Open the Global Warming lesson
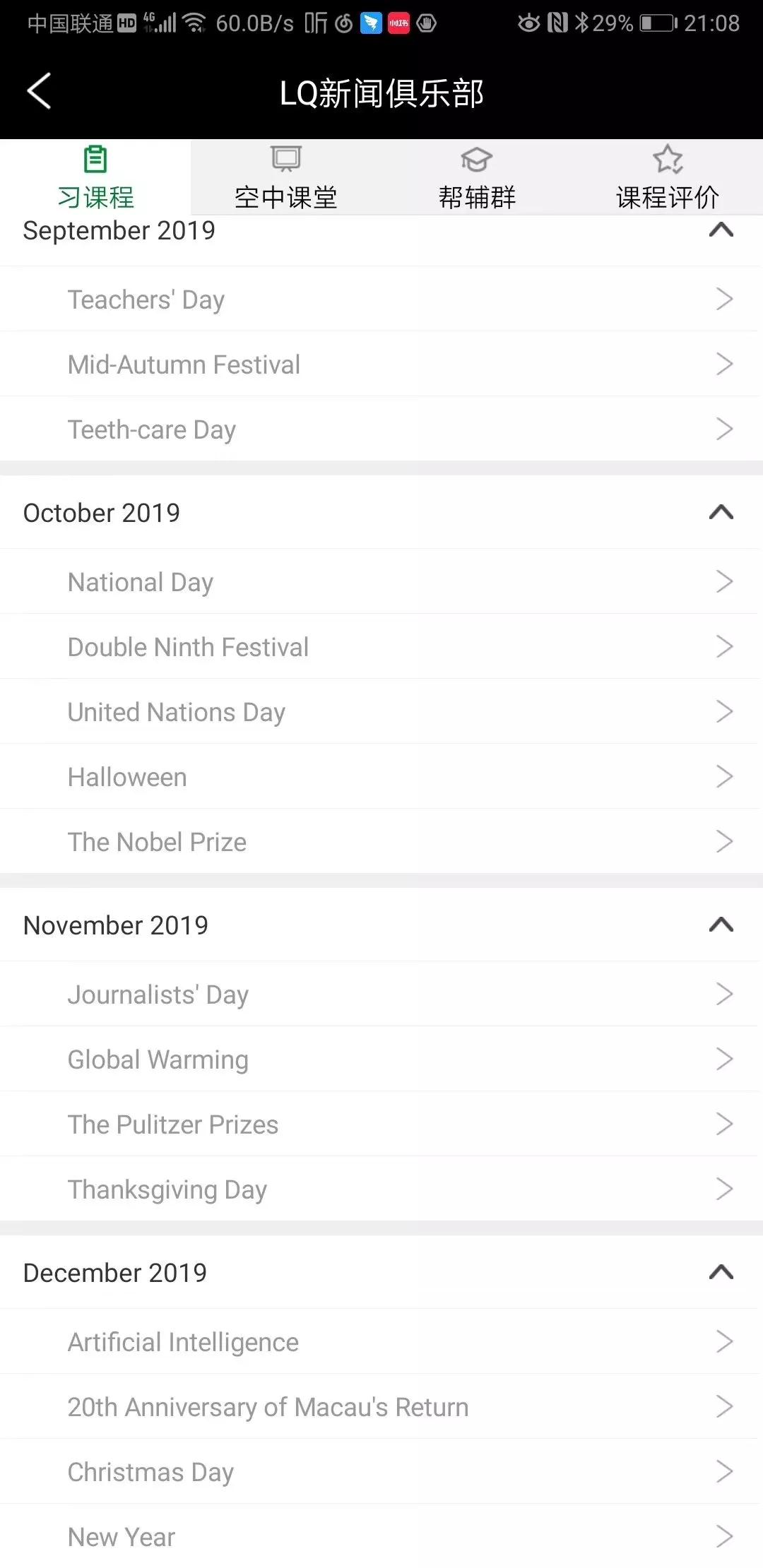Viewport: 763px width, 1568px height. click(x=158, y=1059)
